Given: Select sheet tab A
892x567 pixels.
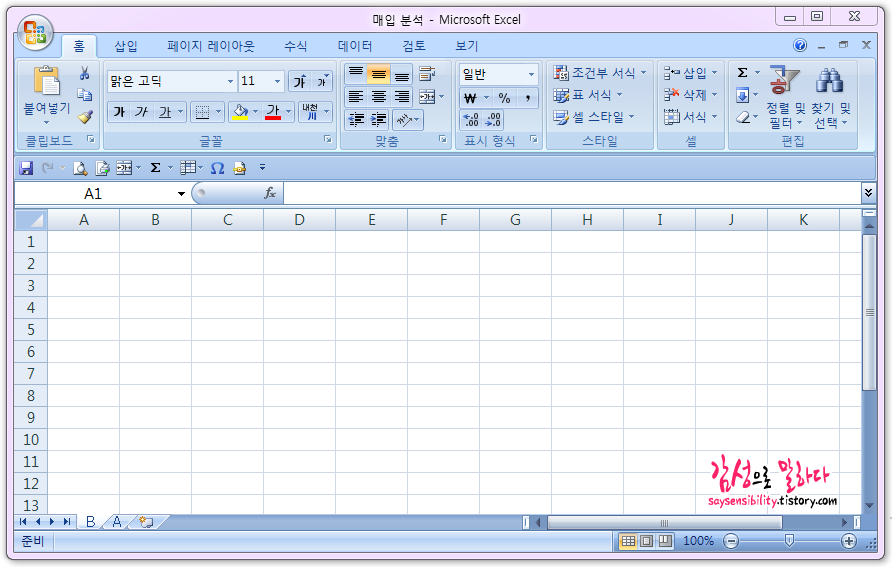Looking at the screenshot, I should (x=117, y=522).
